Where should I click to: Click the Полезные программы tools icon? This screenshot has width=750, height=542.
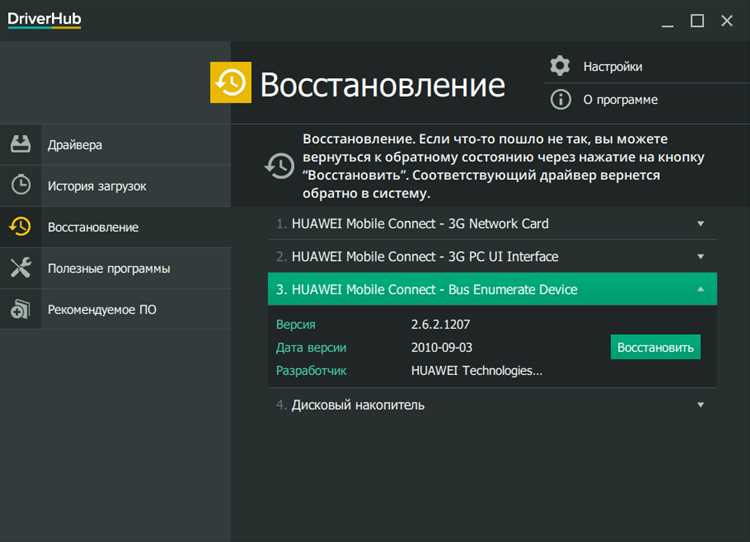coord(21,268)
